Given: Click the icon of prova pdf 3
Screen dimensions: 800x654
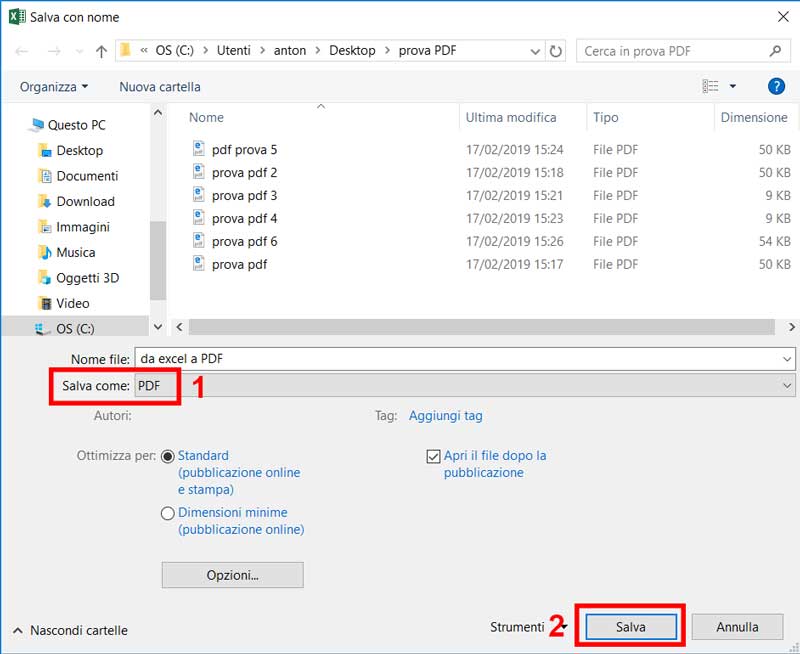Looking at the screenshot, I should [198, 194].
